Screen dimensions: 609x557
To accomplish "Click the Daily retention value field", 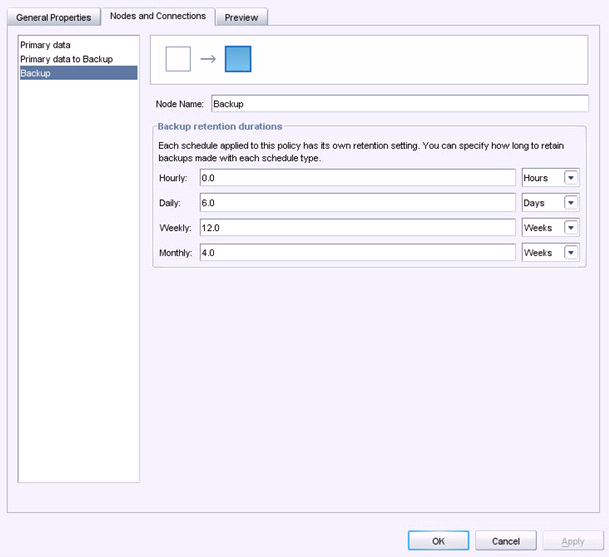I will pyautogui.click(x=357, y=202).
